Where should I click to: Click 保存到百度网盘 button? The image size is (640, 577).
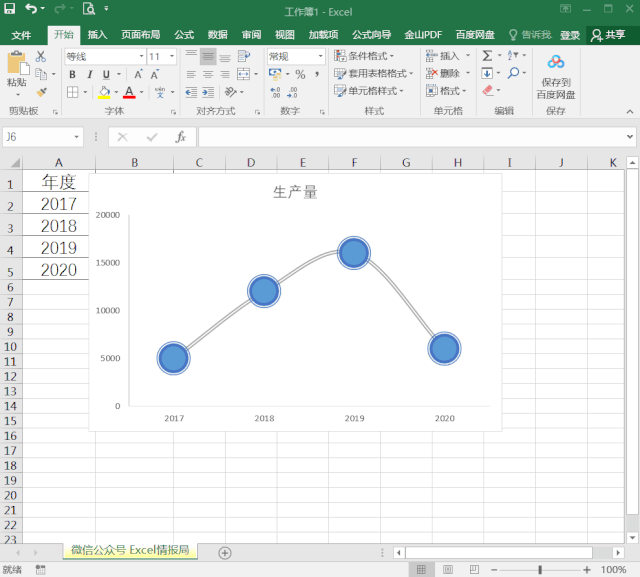pyautogui.click(x=556, y=77)
